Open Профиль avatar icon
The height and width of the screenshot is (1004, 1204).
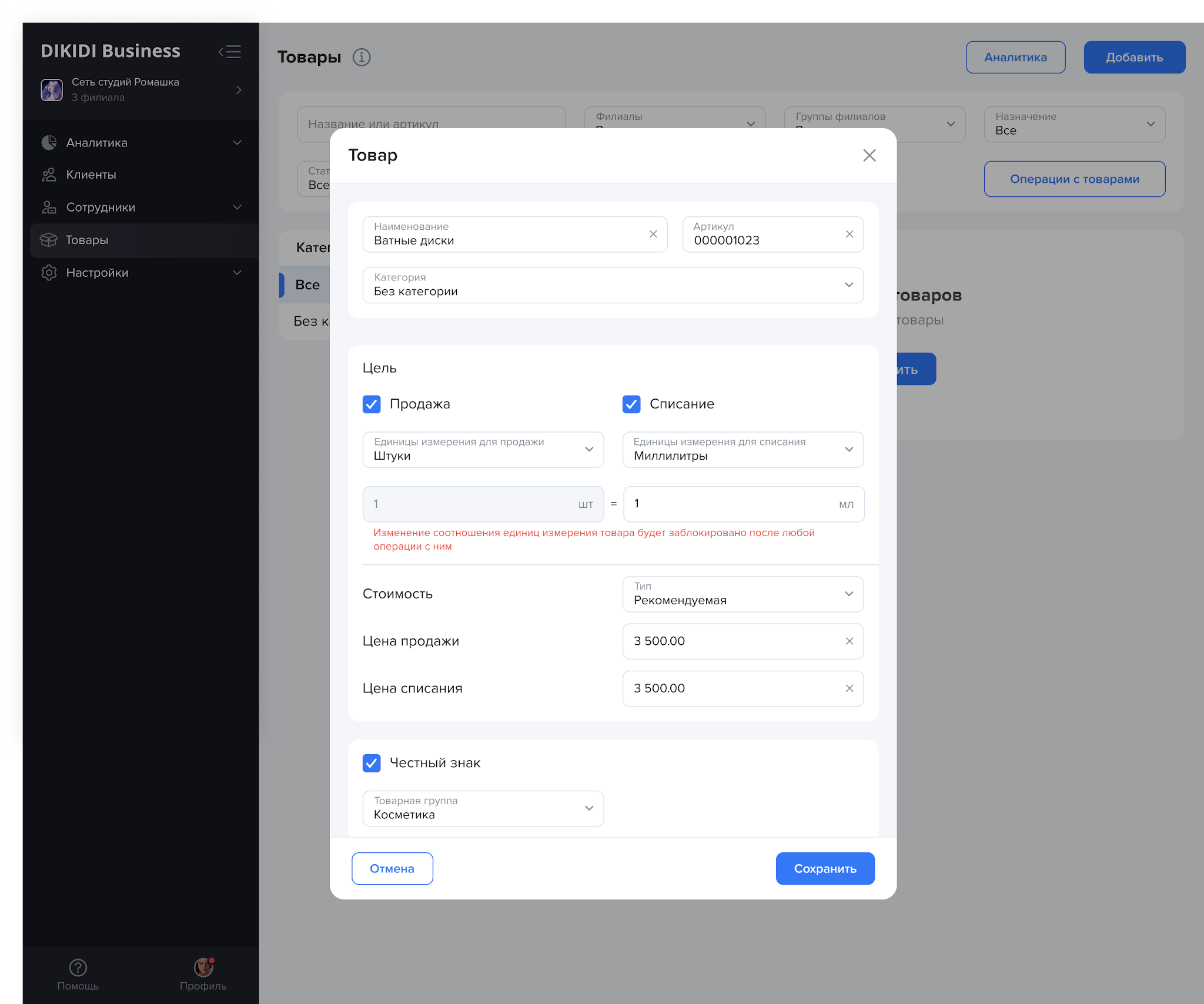click(x=203, y=967)
